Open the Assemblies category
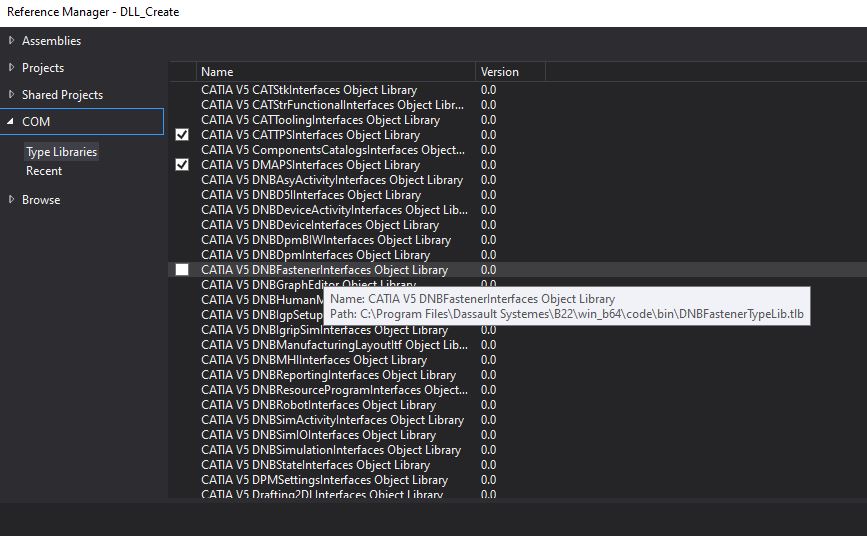The height and width of the screenshot is (536, 867). pyautogui.click(x=51, y=41)
